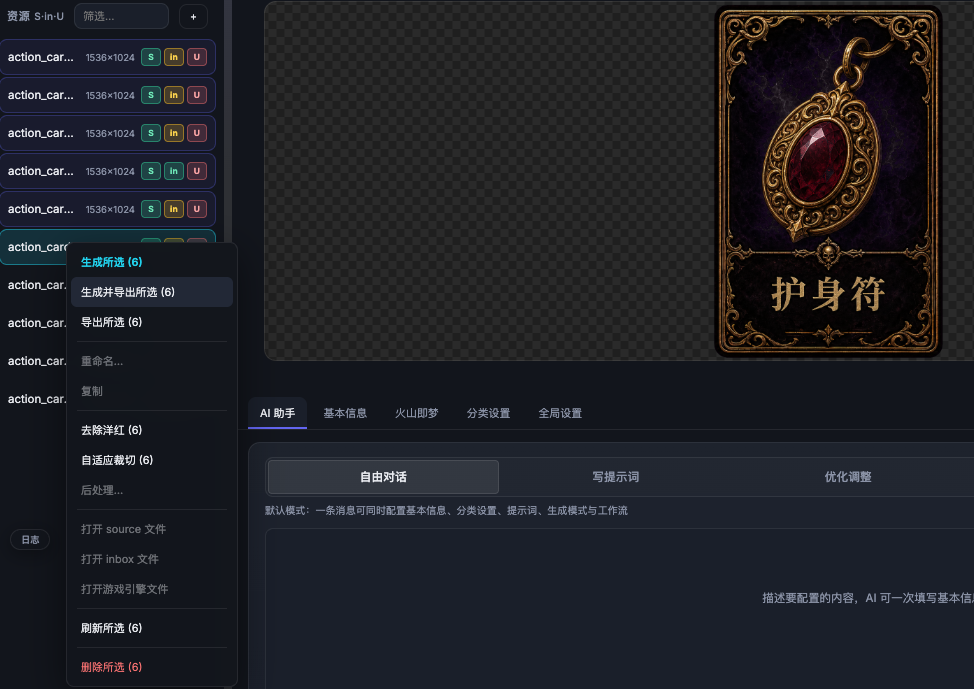Choose 生成并导出所选 (6) in the context menu

tap(152, 292)
